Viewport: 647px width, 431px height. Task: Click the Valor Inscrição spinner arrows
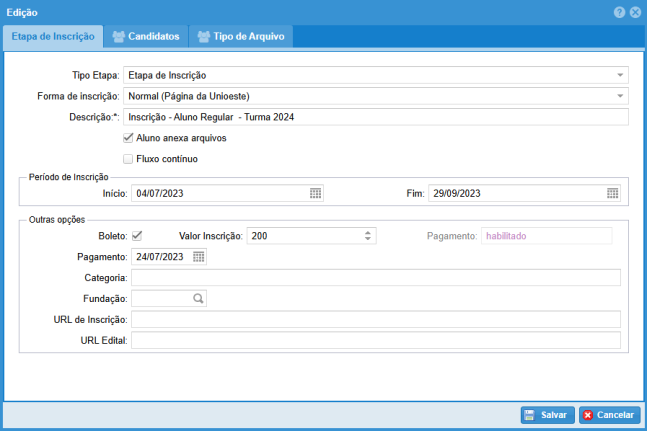point(368,236)
